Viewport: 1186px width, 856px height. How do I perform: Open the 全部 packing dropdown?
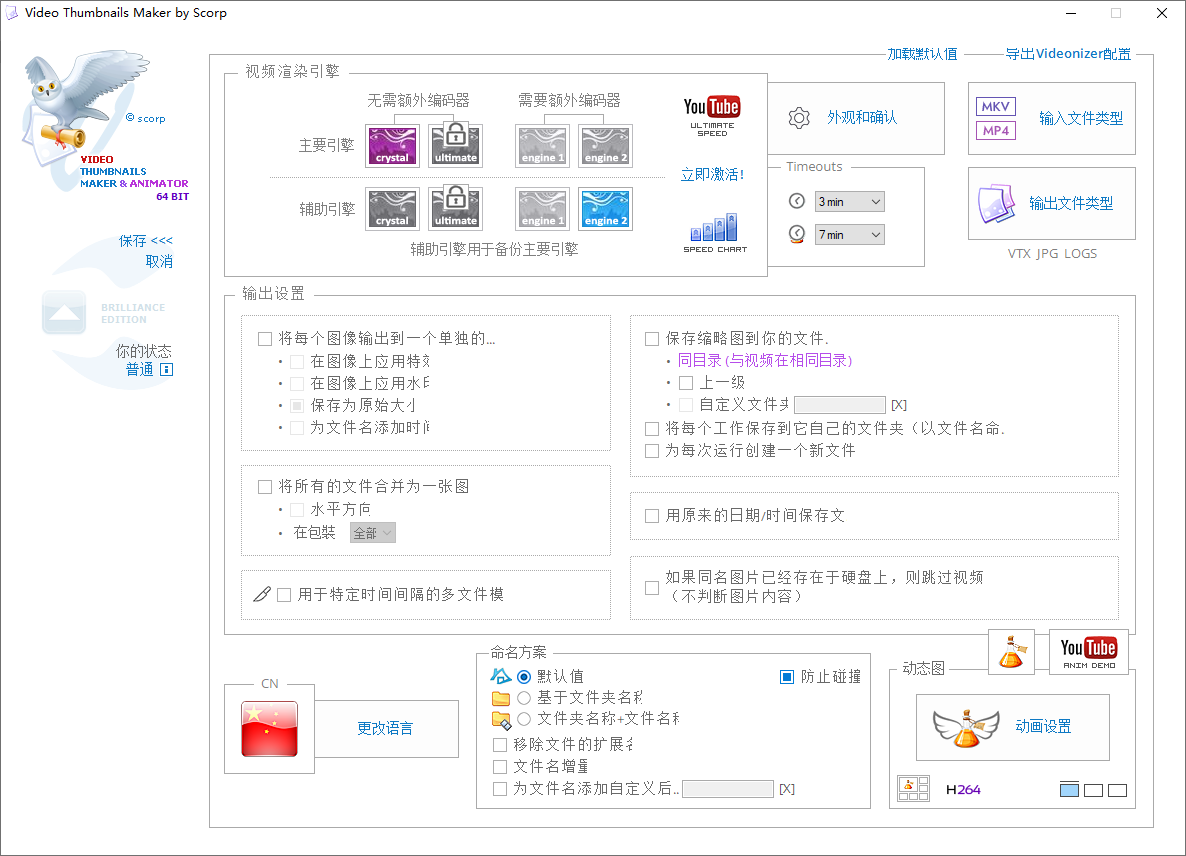pyautogui.click(x=372, y=532)
